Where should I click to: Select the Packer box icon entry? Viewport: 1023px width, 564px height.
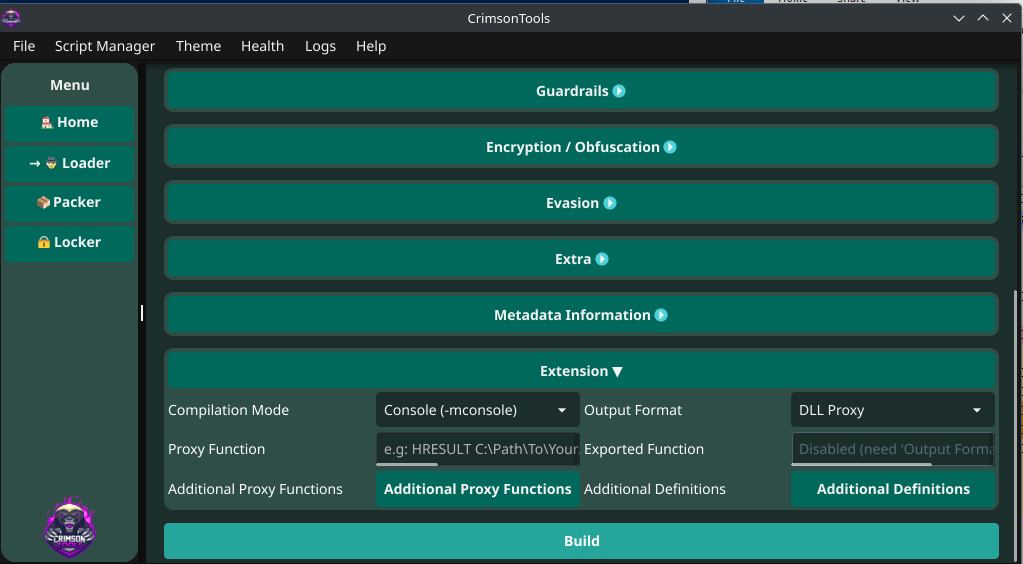69,202
